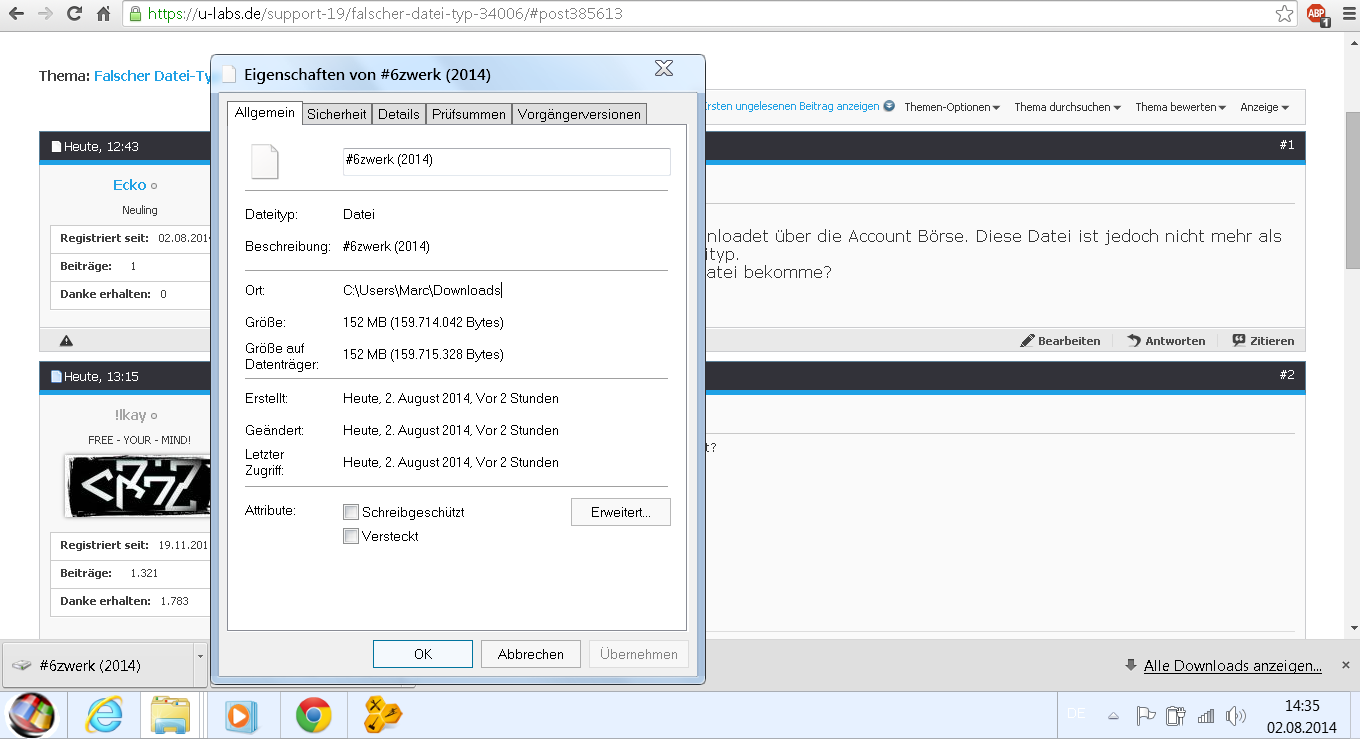Click the Chrome reload page icon
Image resolution: width=1360 pixels, height=739 pixels.
(74, 14)
